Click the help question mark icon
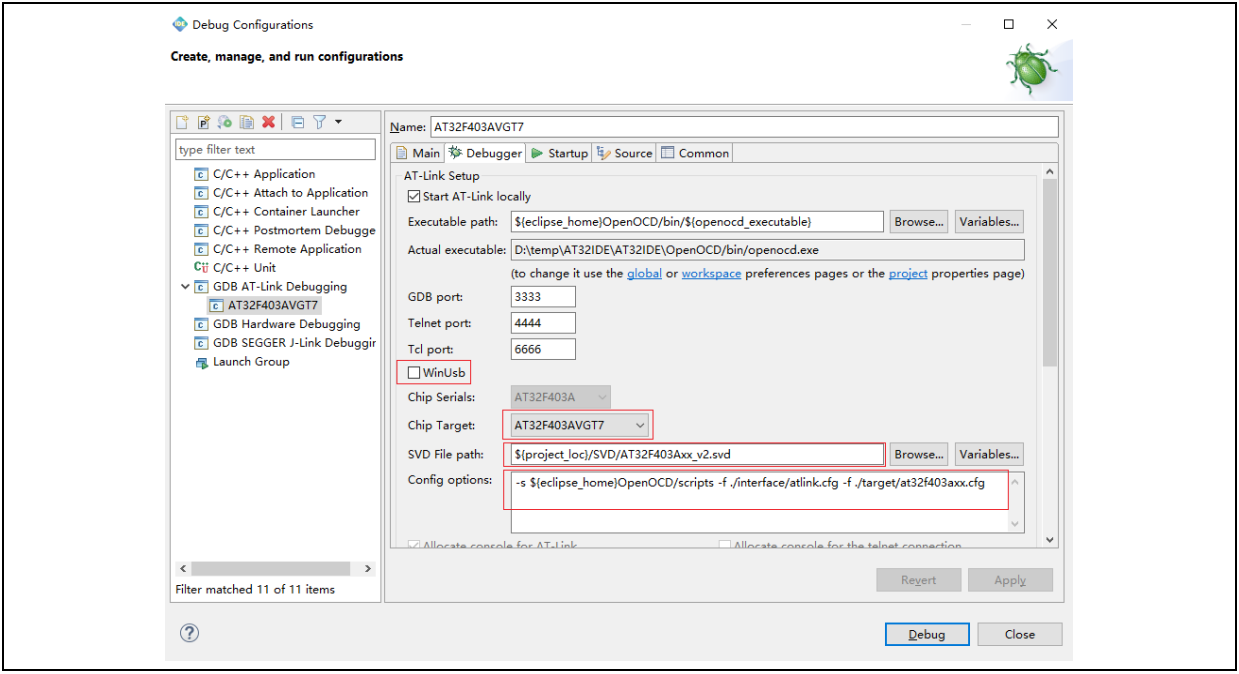1239x674 pixels. coord(189,633)
